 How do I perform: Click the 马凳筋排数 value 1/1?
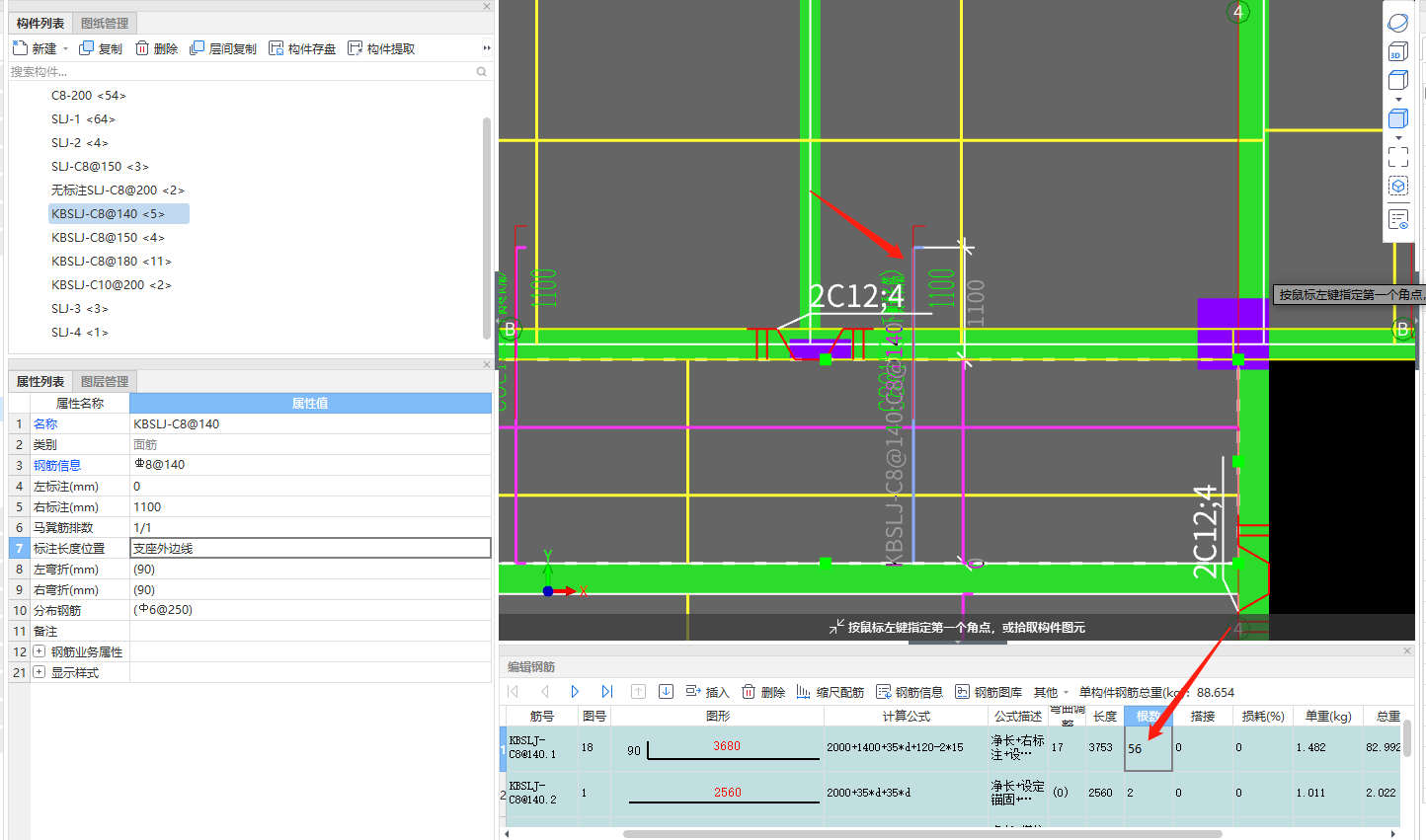pos(311,527)
